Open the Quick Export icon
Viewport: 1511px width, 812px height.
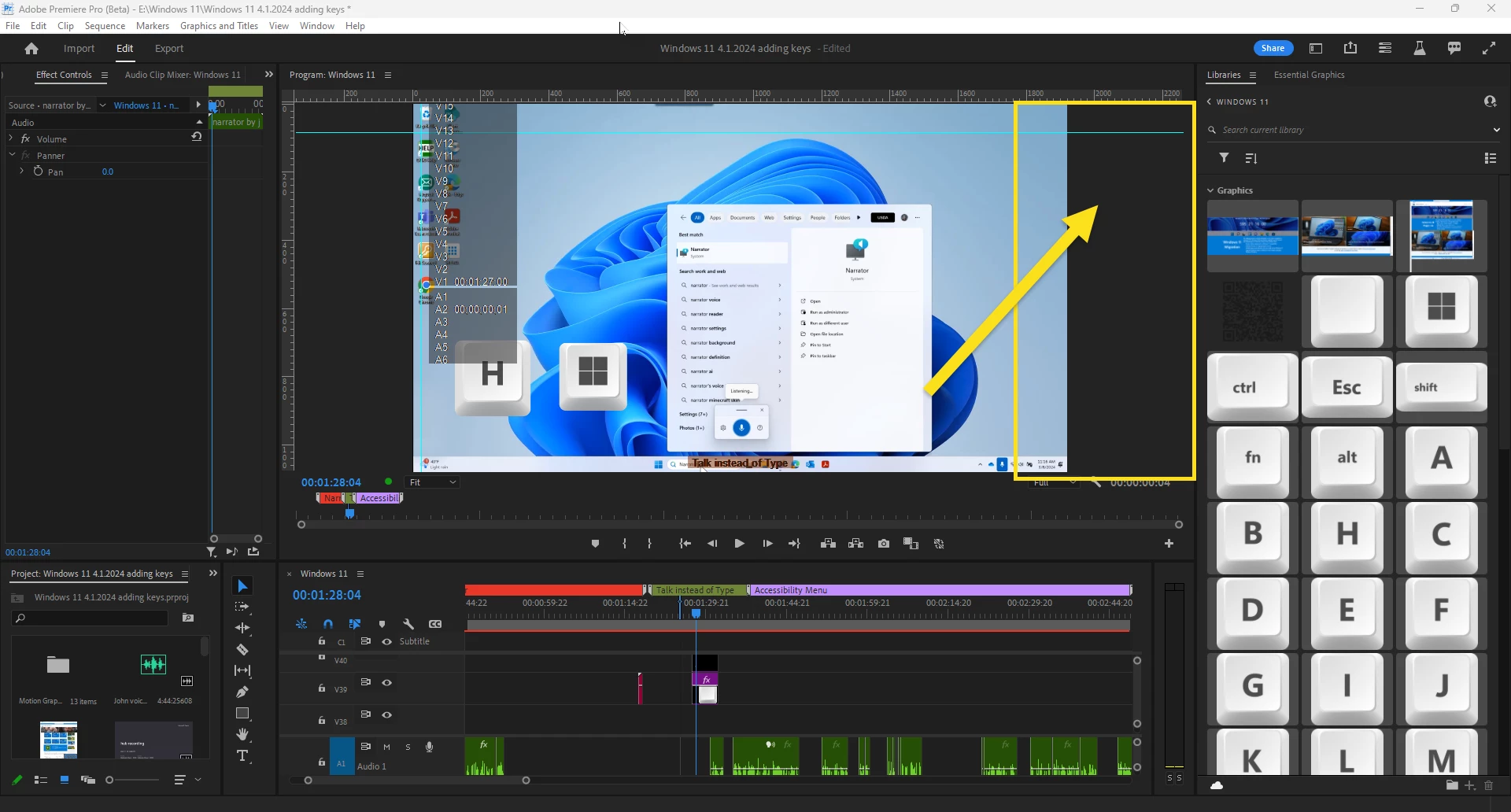coord(1350,48)
